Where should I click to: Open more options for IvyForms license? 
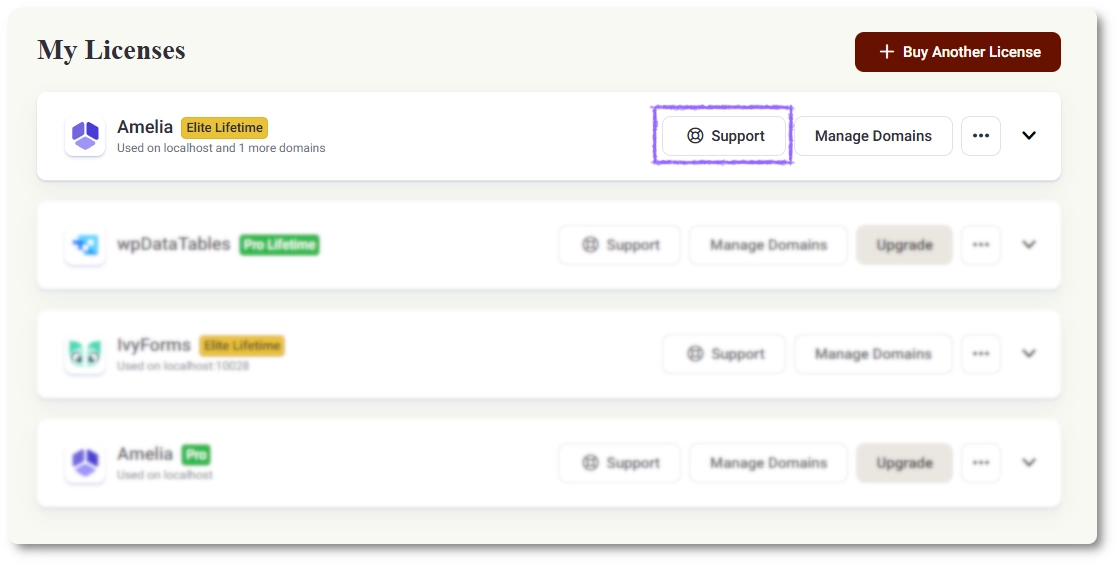tap(981, 354)
